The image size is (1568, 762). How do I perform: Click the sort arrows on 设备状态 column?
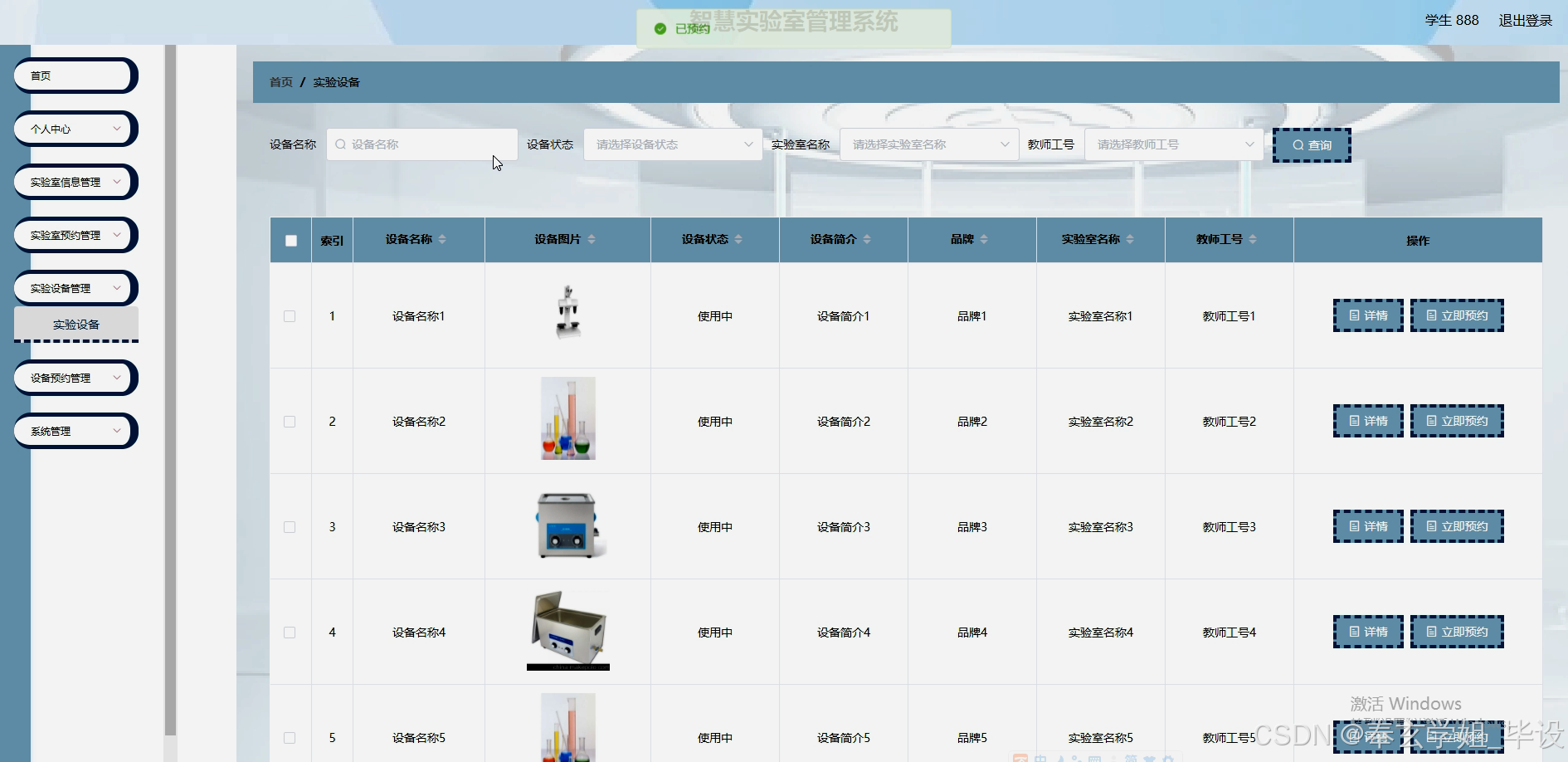coord(738,238)
